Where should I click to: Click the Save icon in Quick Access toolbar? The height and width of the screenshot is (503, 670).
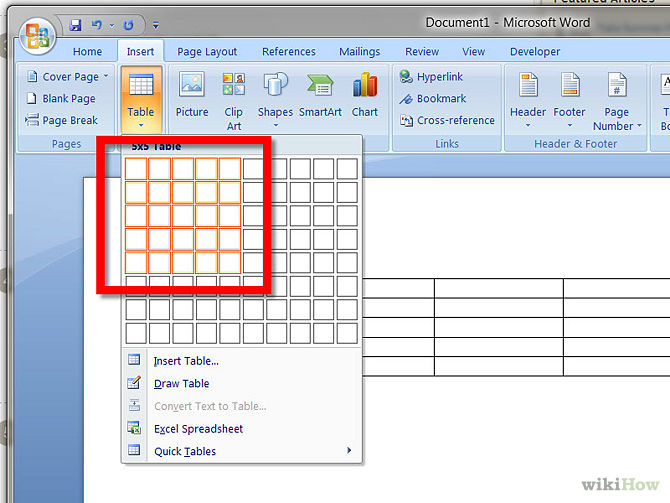coord(75,23)
